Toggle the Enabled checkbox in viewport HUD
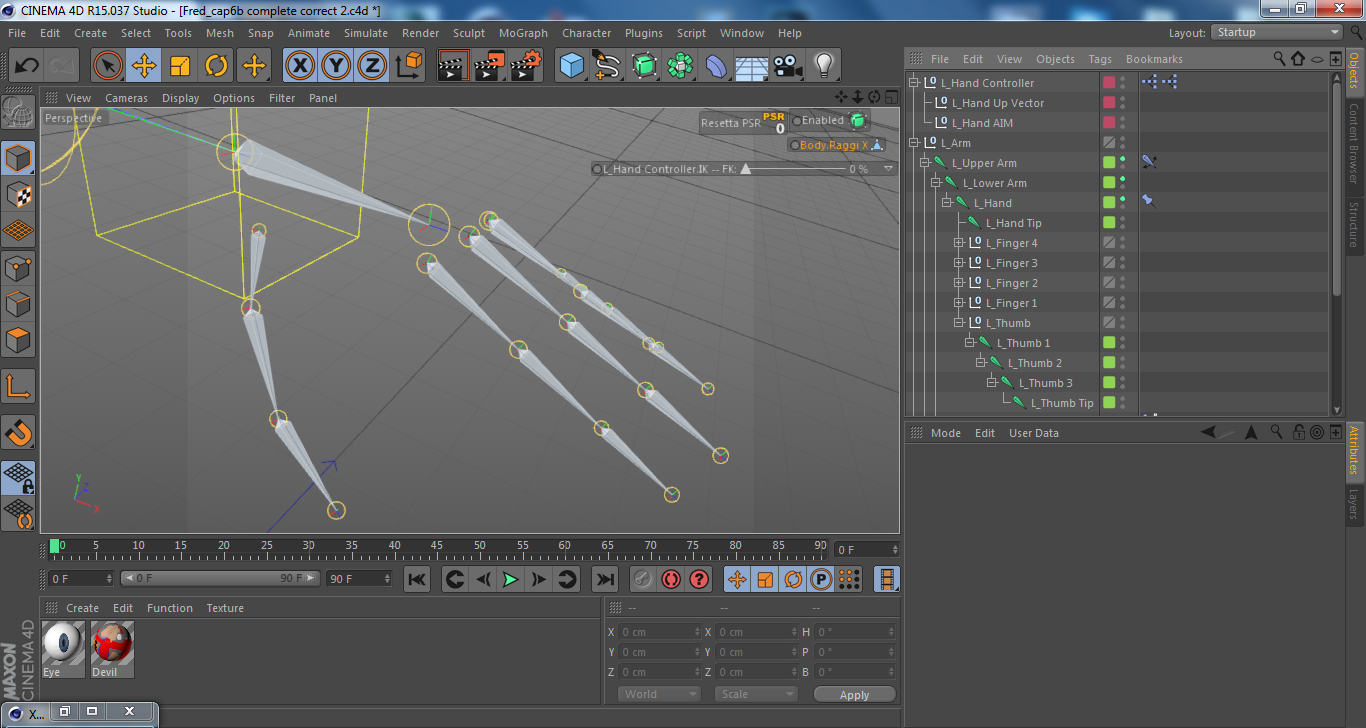This screenshot has width=1366, height=728. point(797,121)
